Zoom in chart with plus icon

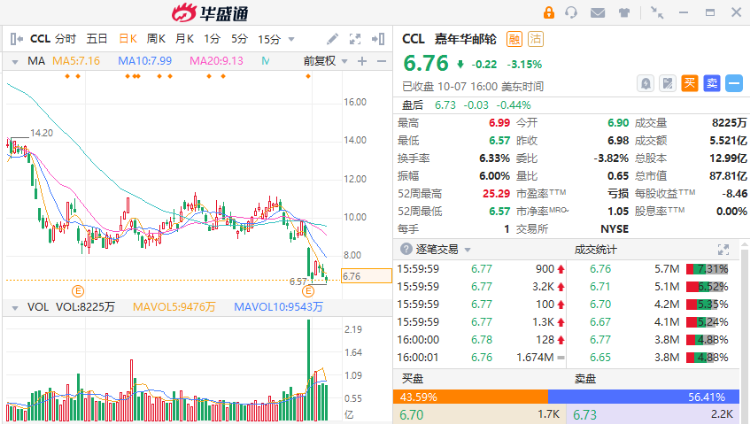pos(362,61)
